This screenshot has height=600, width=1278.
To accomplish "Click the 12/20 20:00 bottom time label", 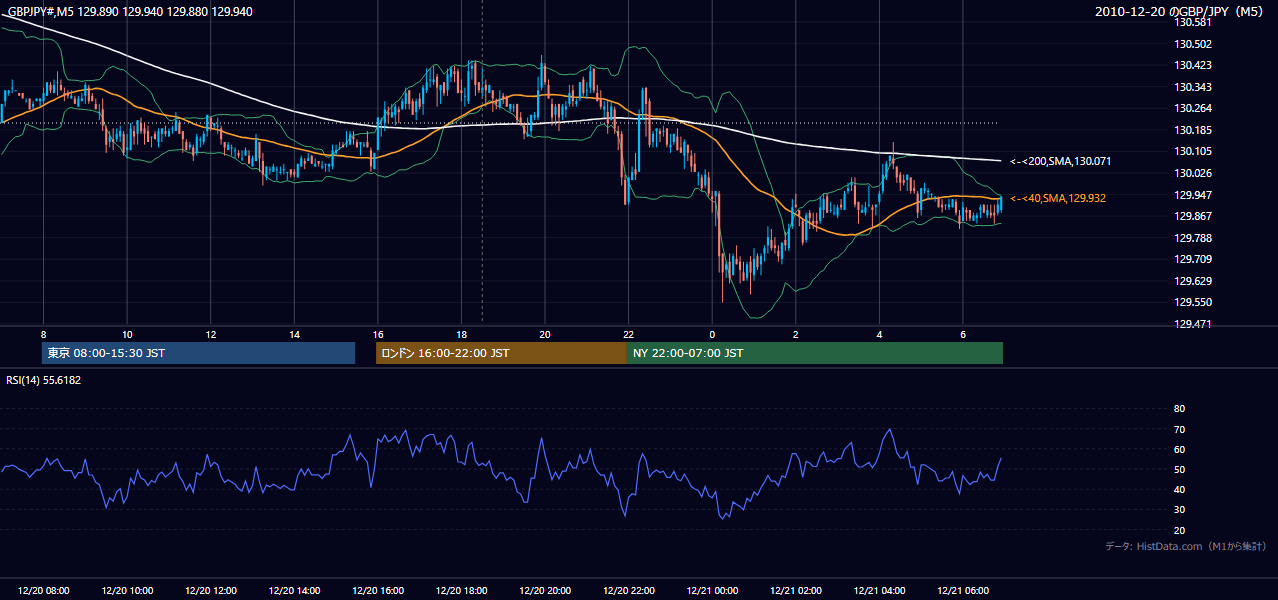I will click(544, 591).
